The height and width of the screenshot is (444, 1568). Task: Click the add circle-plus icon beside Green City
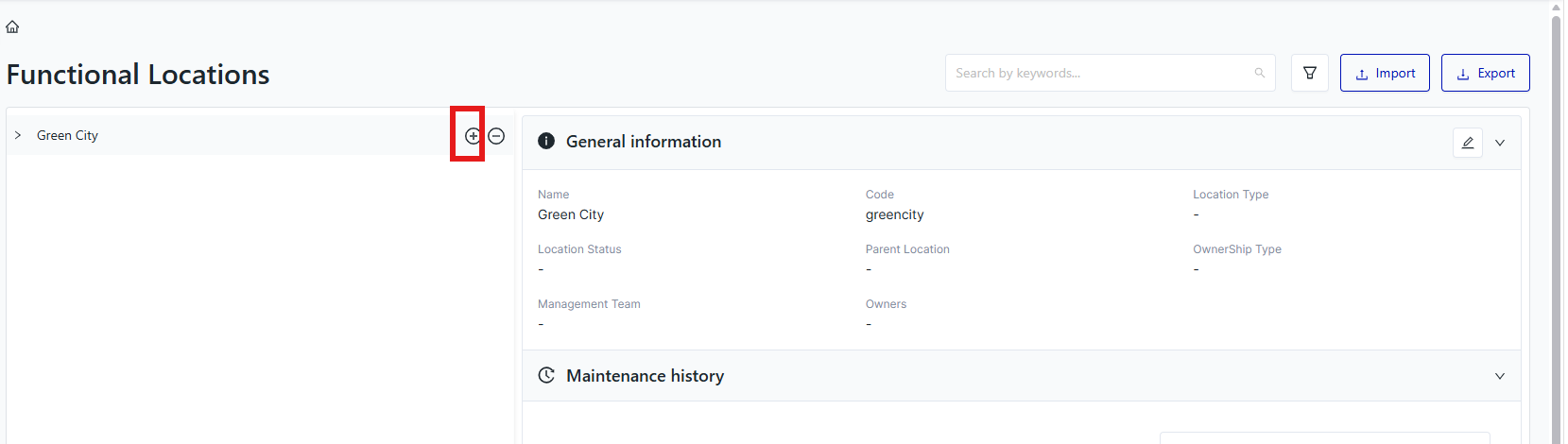pos(473,136)
